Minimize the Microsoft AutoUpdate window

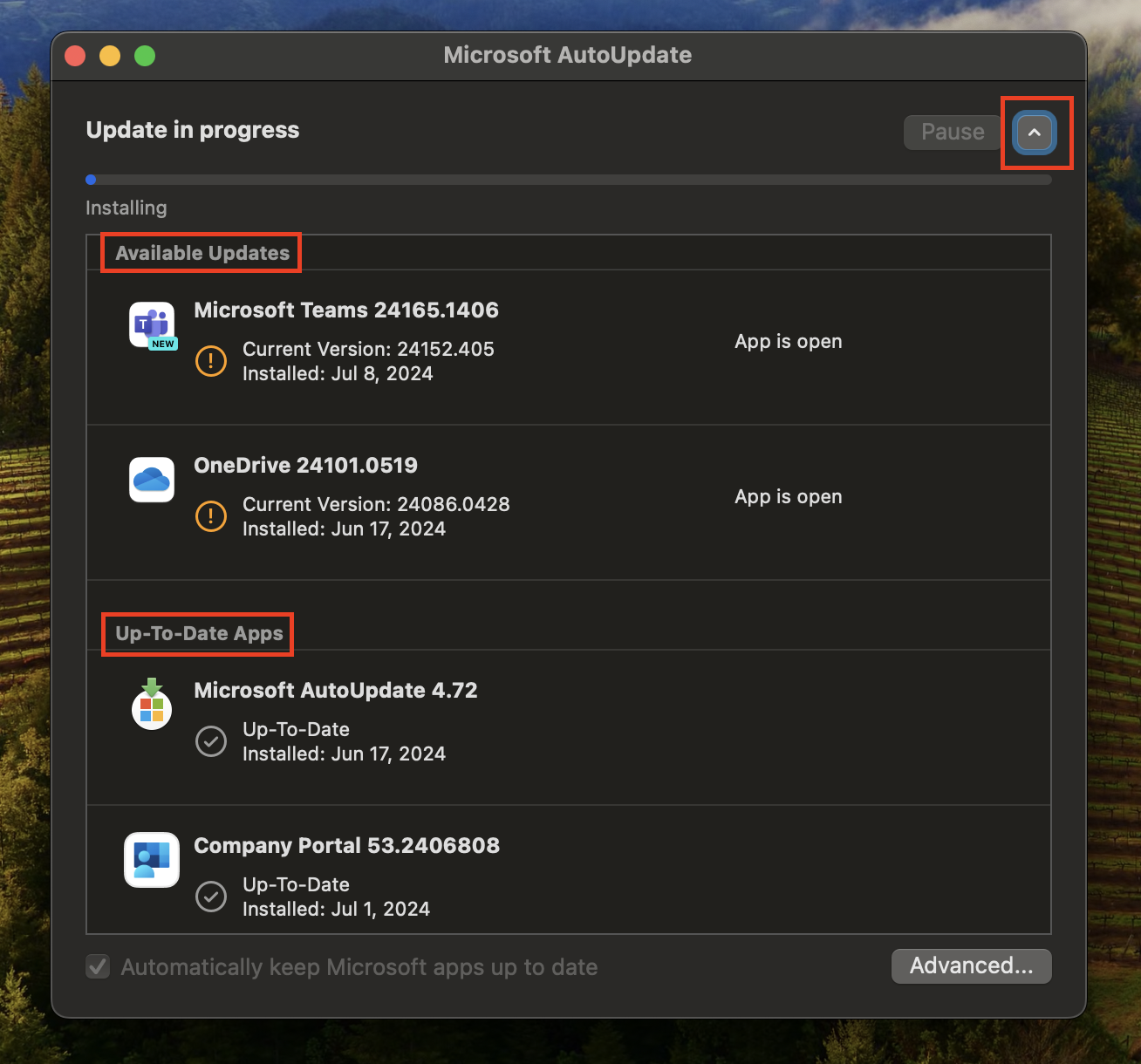110,56
